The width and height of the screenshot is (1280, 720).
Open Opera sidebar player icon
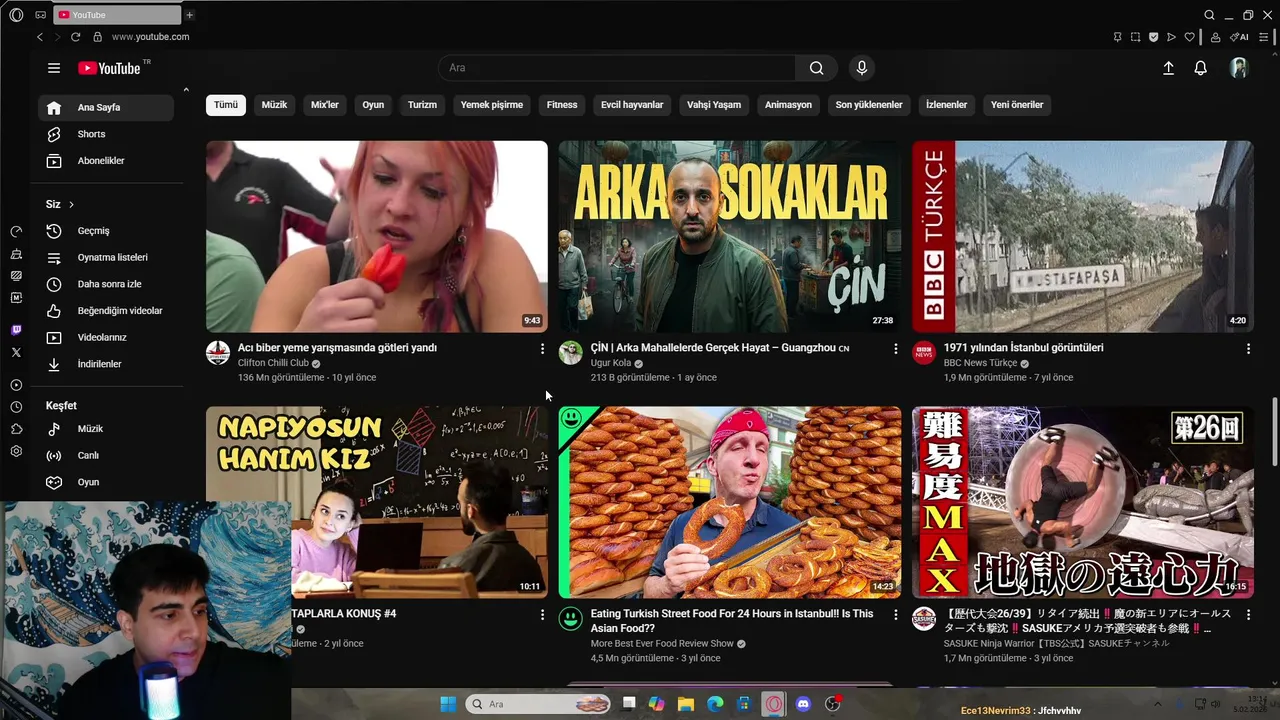(x=16, y=385)
